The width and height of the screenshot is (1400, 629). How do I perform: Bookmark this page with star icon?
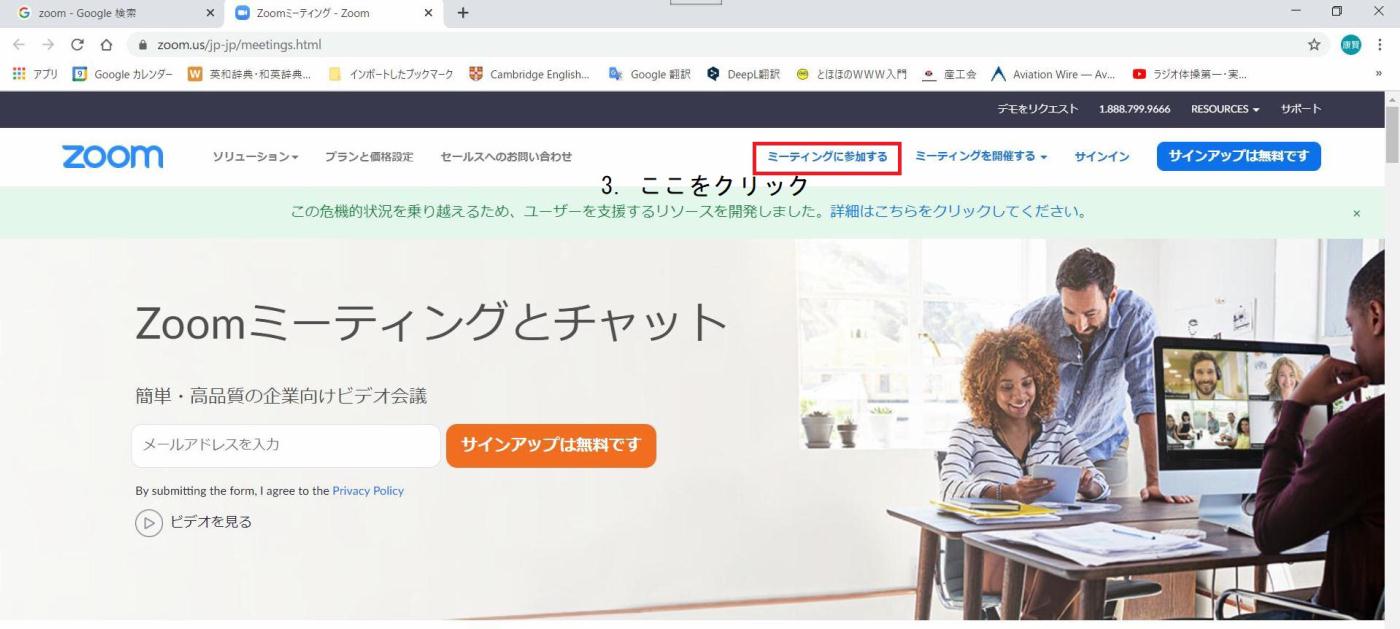tap(1314, 45)
